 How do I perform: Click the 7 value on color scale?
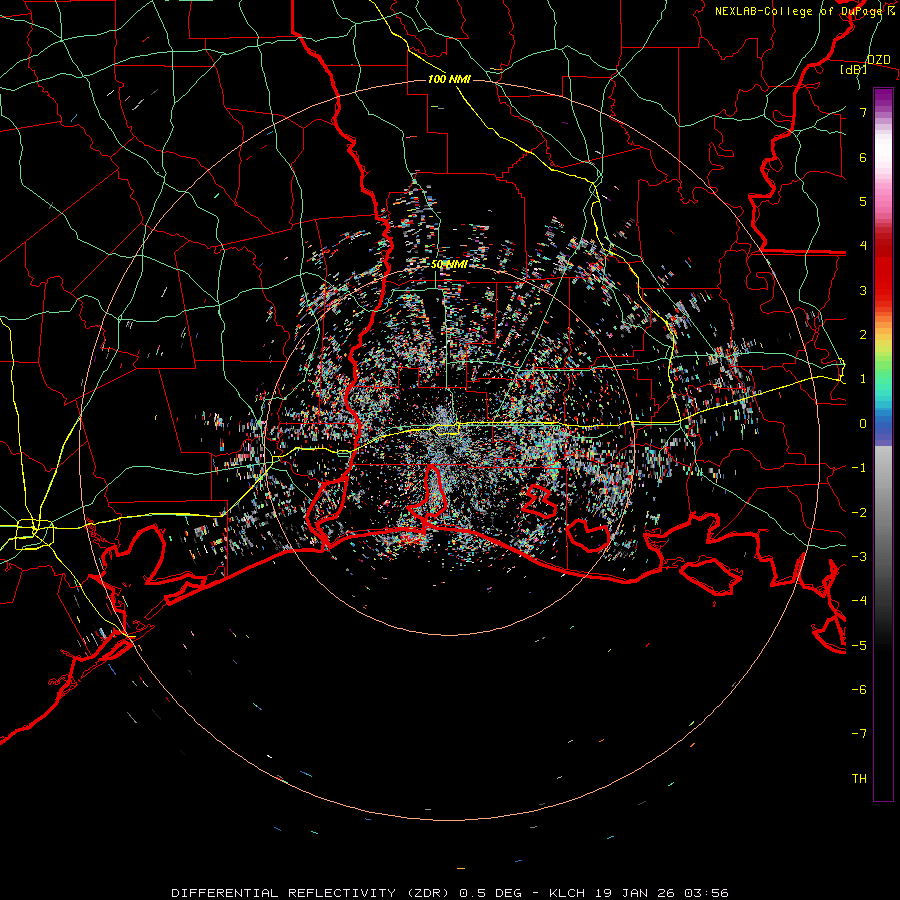[x=863, y=112]
